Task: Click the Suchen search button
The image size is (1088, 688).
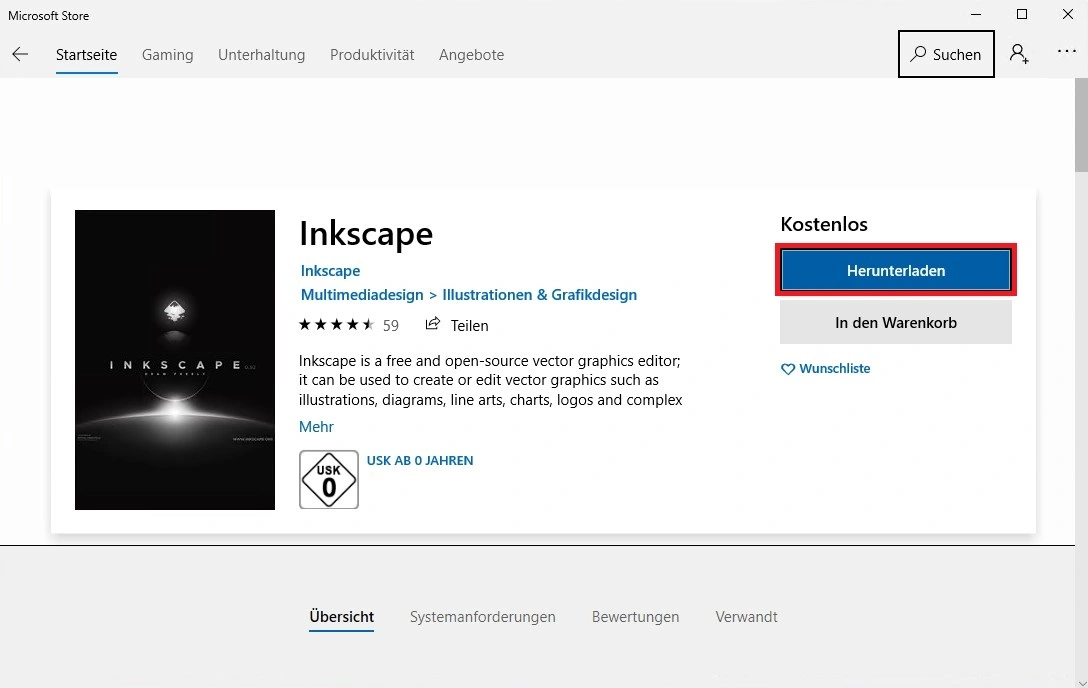Action: tap(946, 55)
